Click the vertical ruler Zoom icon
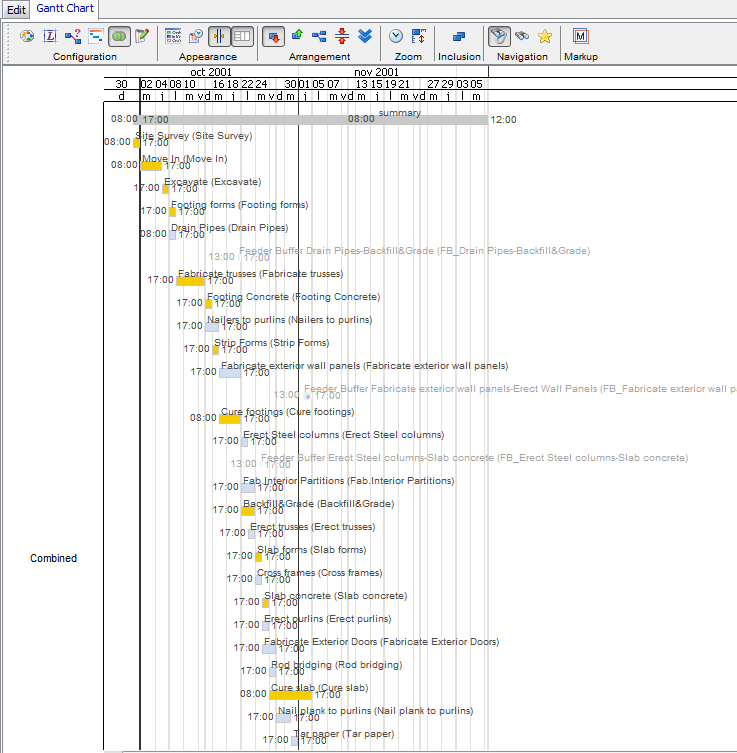Viewport: 737px width, 753px height. click(x=418, y=36)
